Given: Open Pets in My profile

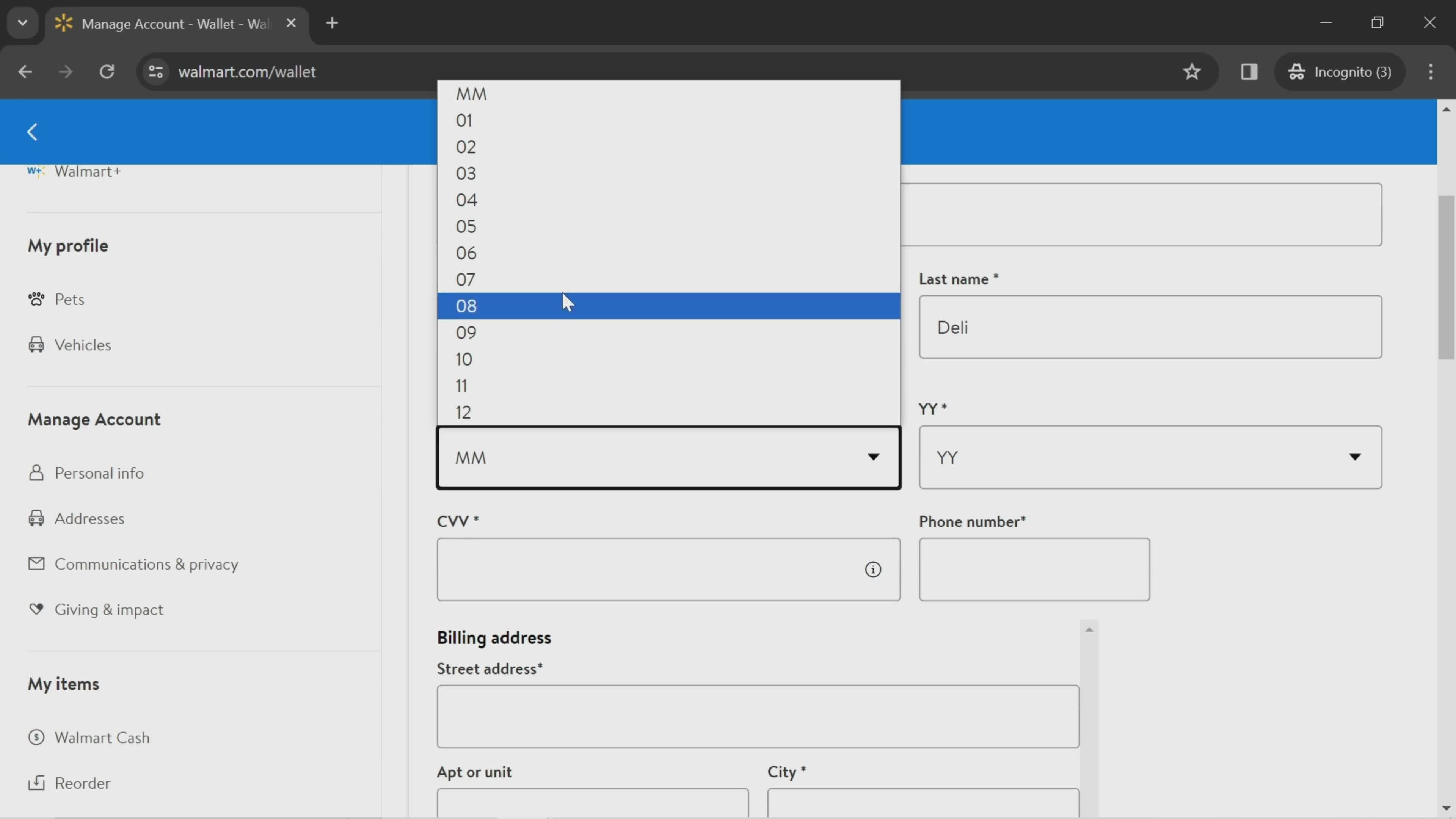Looking at the screenshot, I should click(69, 299).
